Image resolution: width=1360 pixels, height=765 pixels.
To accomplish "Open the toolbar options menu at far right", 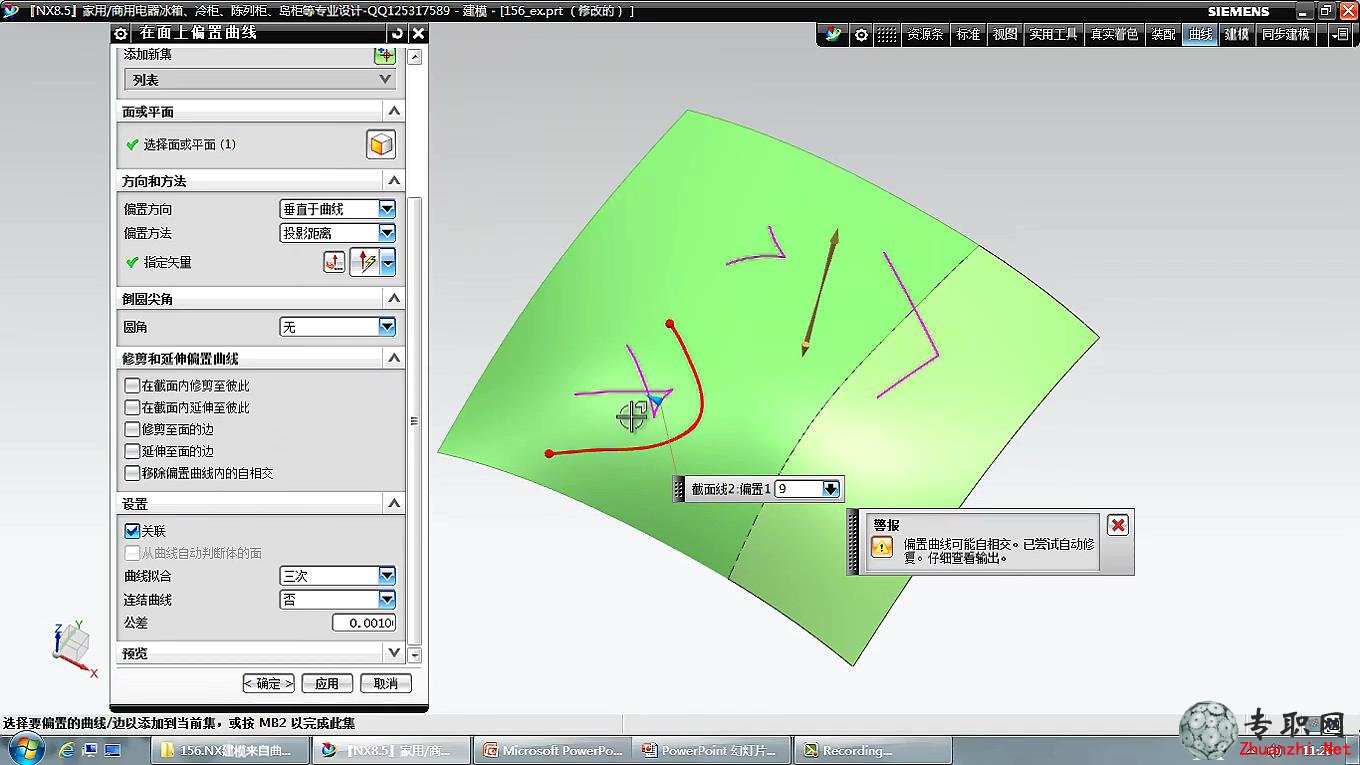I will coord(1339,35).
